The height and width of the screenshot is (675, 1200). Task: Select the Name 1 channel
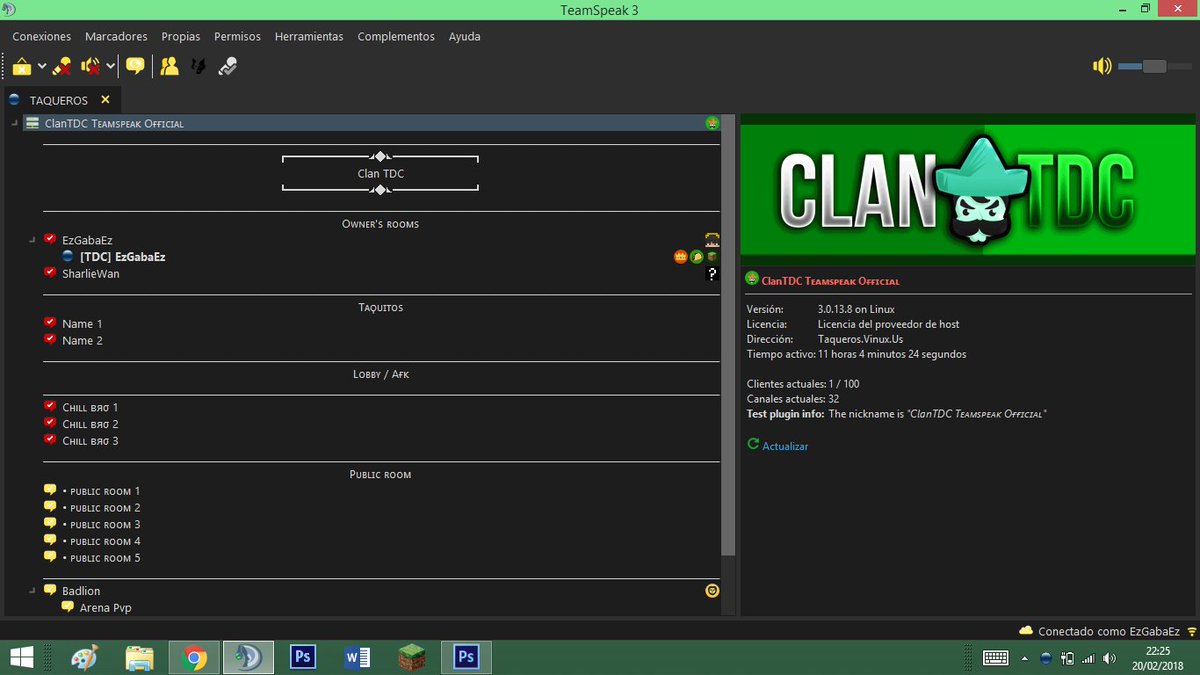click(82, 323)
